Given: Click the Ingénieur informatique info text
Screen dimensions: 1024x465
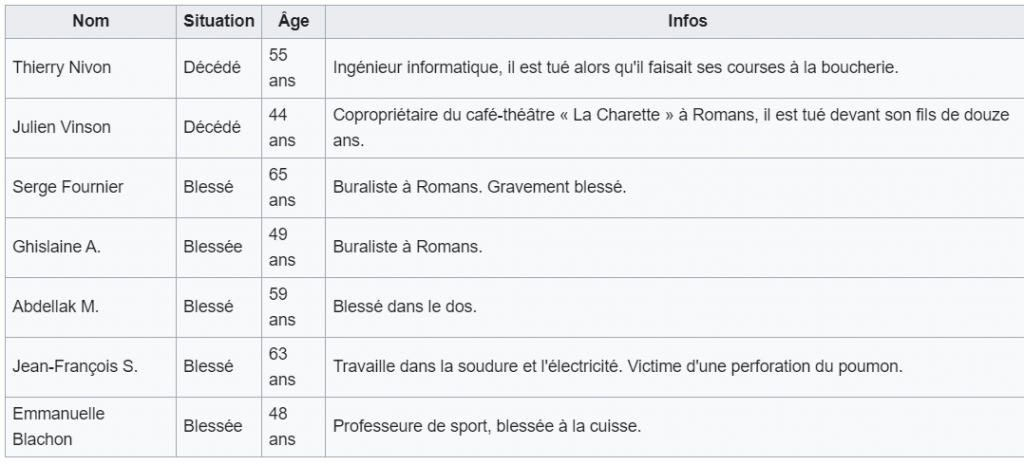Looking at the screenshot, I should click(x=616, y=68).
